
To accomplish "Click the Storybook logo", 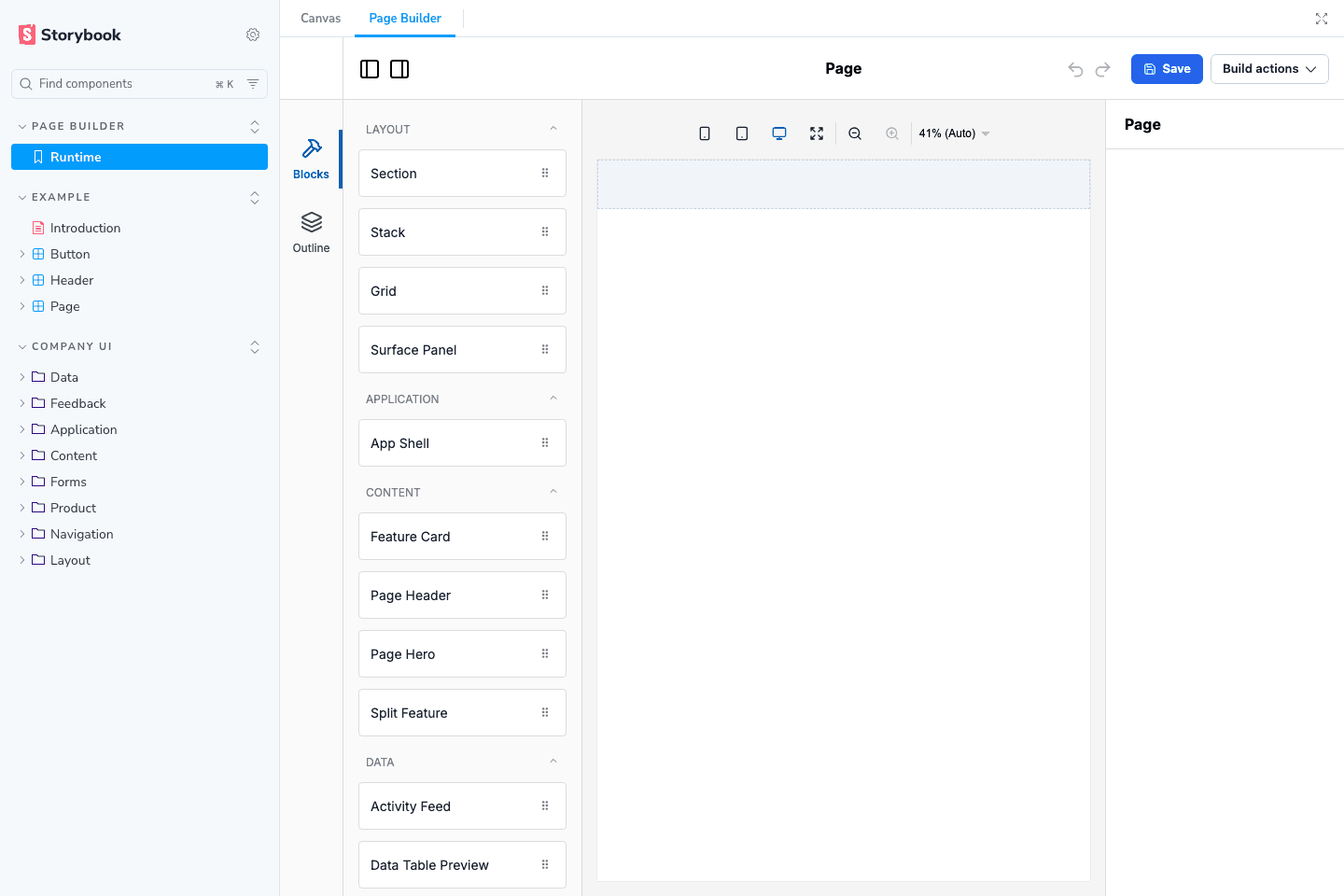I will [70, 35].
